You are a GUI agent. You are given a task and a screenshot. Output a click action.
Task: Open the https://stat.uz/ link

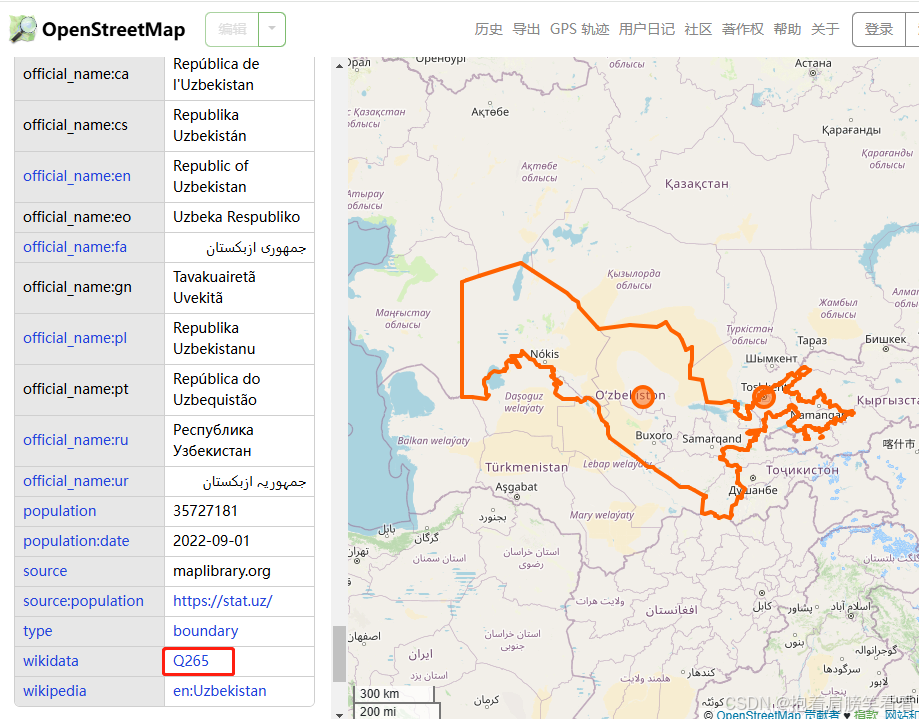tap(222, 601)
